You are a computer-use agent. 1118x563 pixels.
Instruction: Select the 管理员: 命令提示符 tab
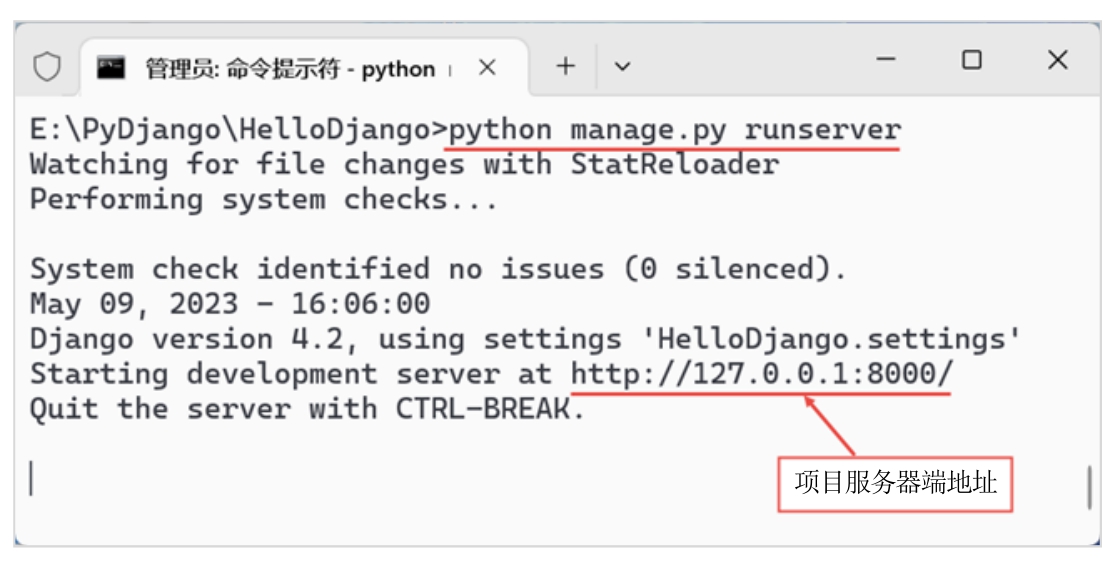(290, 69)
